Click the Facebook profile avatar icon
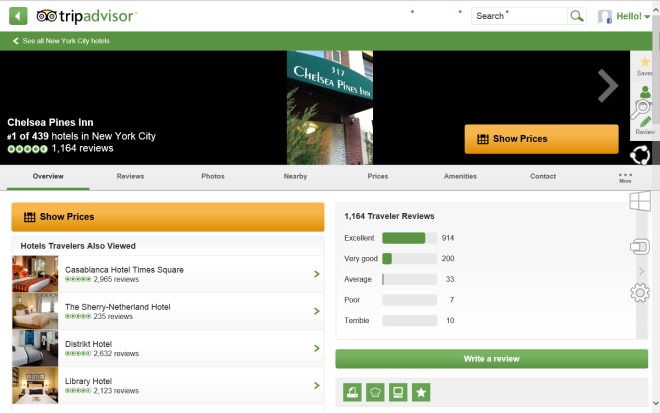 605,16
